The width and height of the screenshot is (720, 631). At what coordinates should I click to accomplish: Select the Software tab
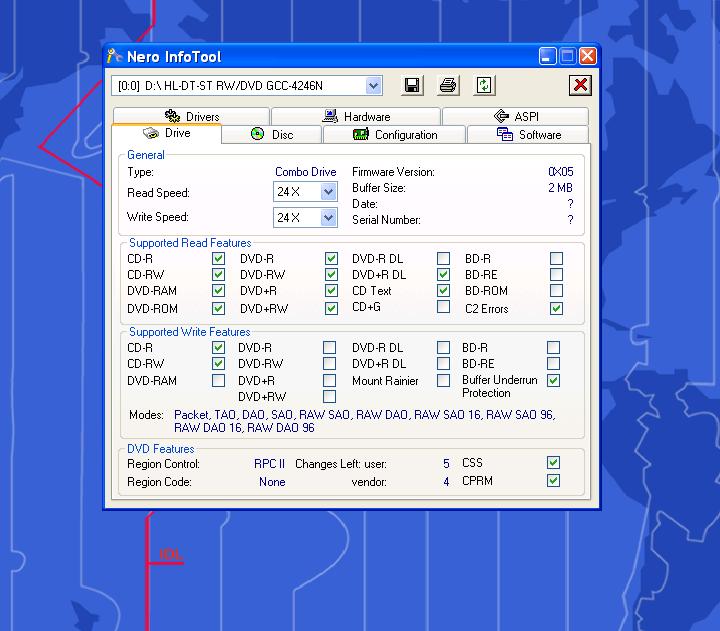pyautogui.click(x=529, y=134)
